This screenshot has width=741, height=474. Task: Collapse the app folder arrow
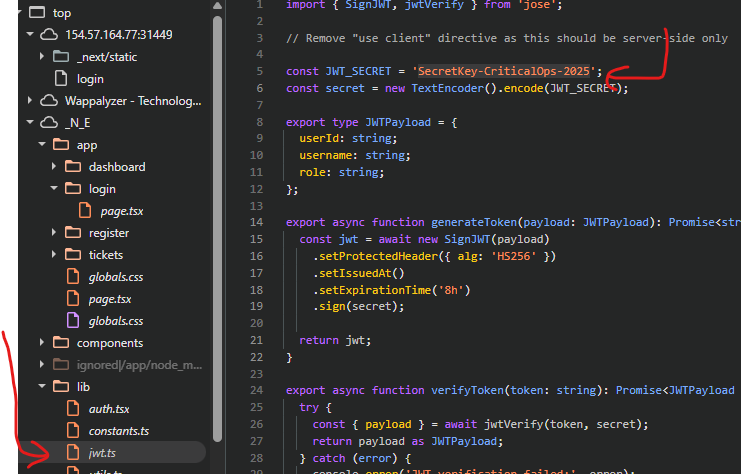pos(42,145)
